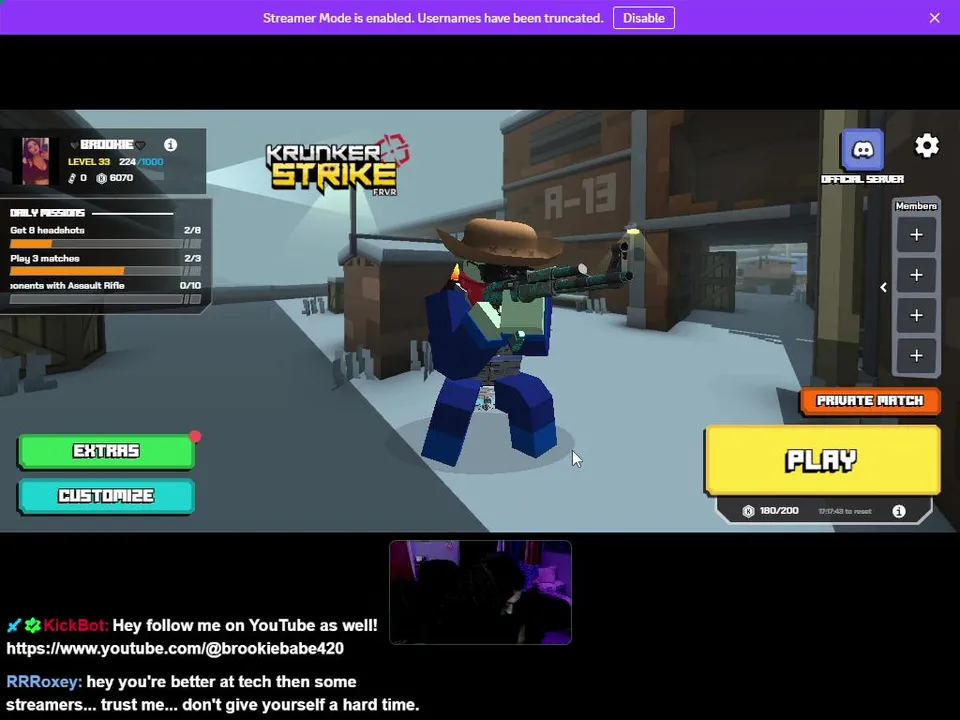Click the Disable streamer mode button
The image size is (960, 720).
(x=643, y=18)
